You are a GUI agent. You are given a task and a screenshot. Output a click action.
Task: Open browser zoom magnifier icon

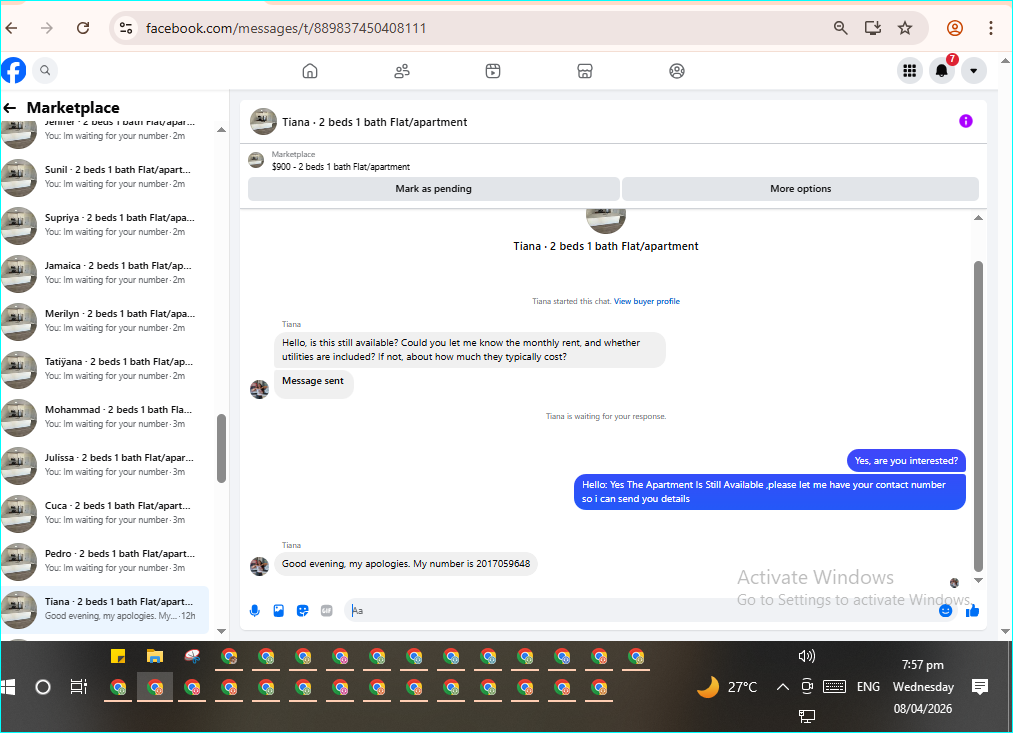[841, 28]
